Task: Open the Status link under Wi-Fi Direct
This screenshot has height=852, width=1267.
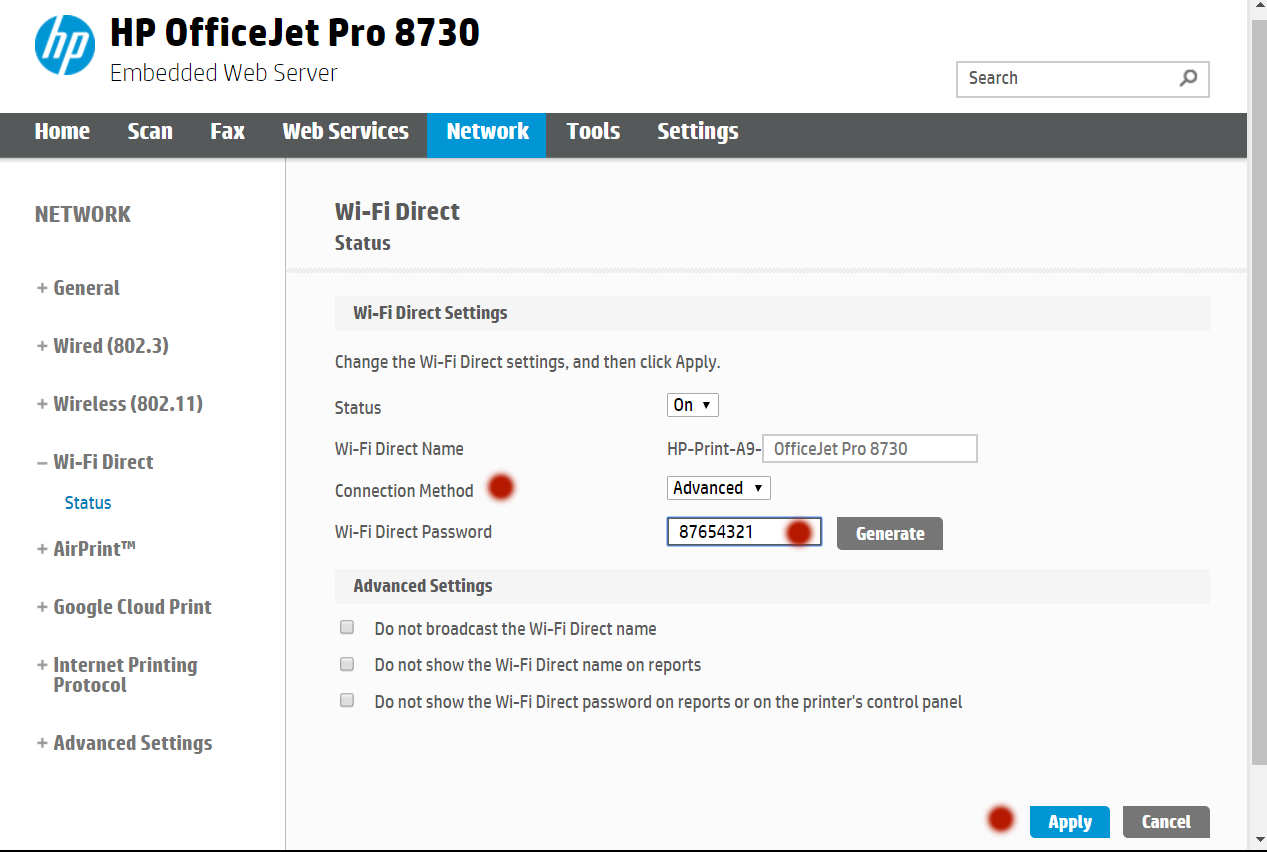Action: (88, 503)
